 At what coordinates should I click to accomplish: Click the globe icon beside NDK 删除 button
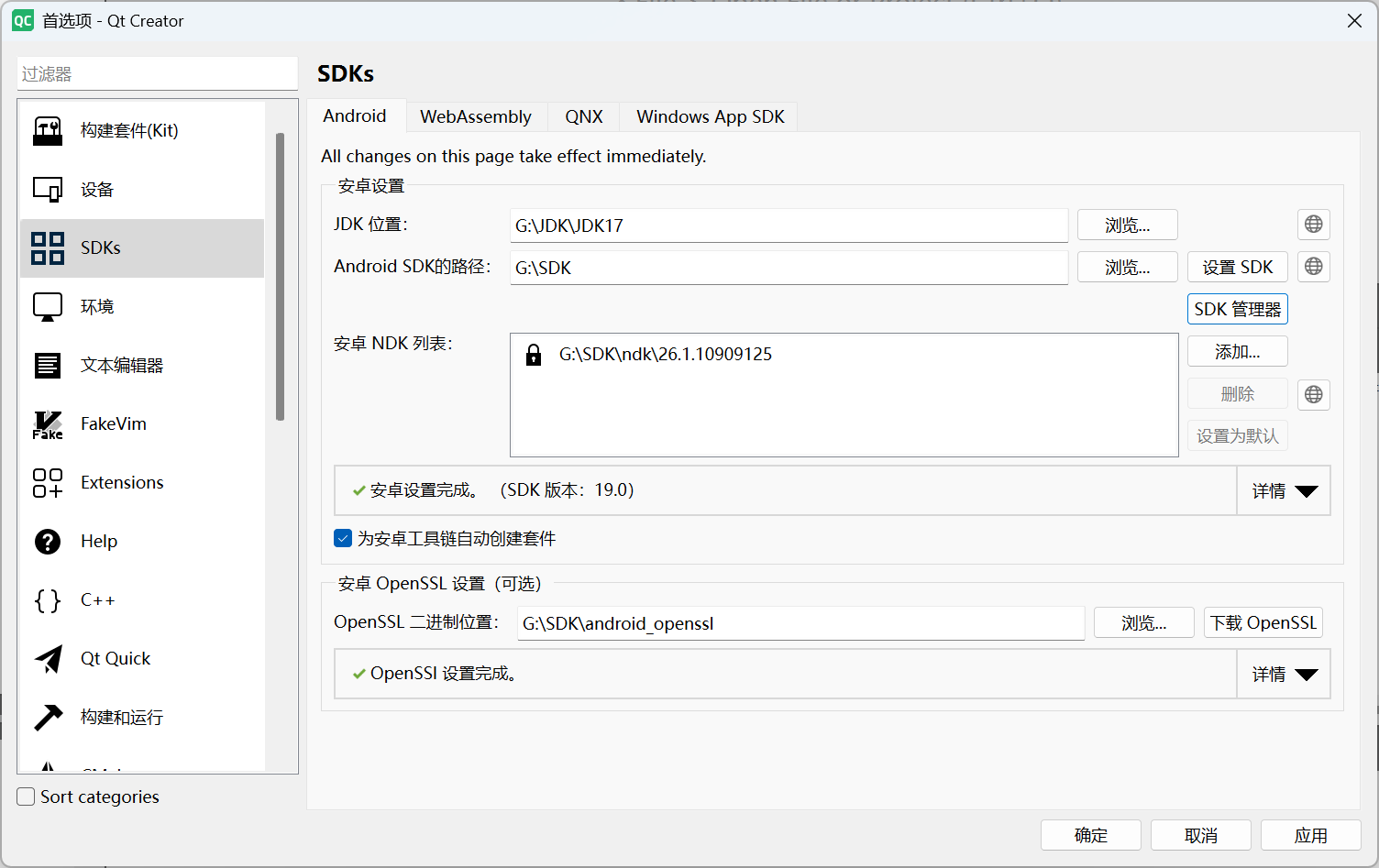1314,395
